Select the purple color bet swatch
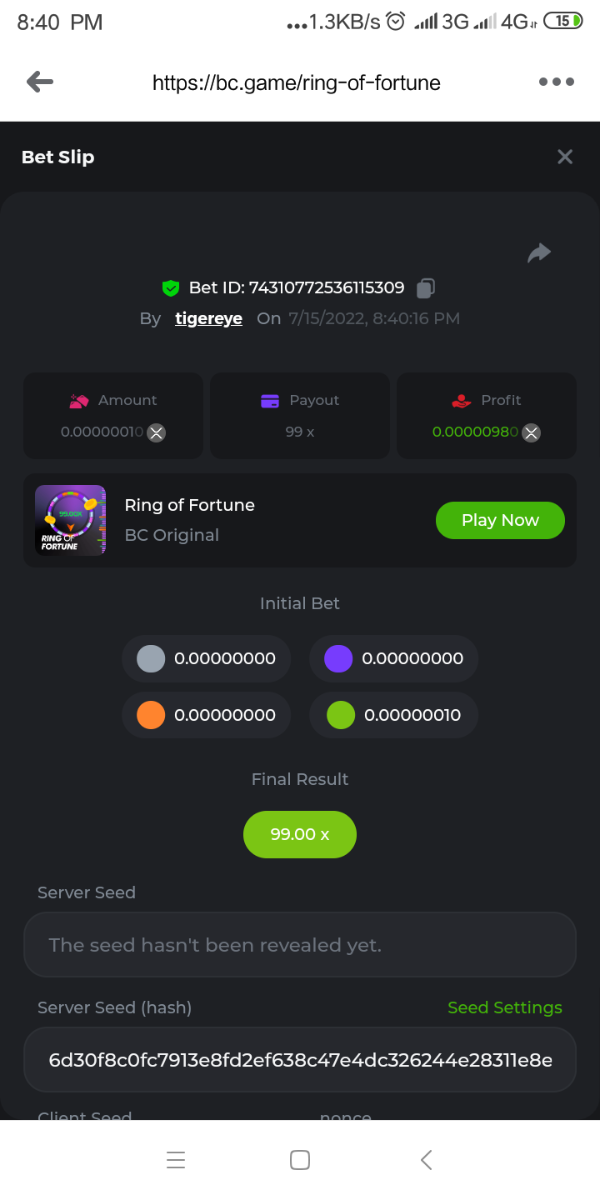This screenshot has width=600, height=1200. tap(339, 659)
